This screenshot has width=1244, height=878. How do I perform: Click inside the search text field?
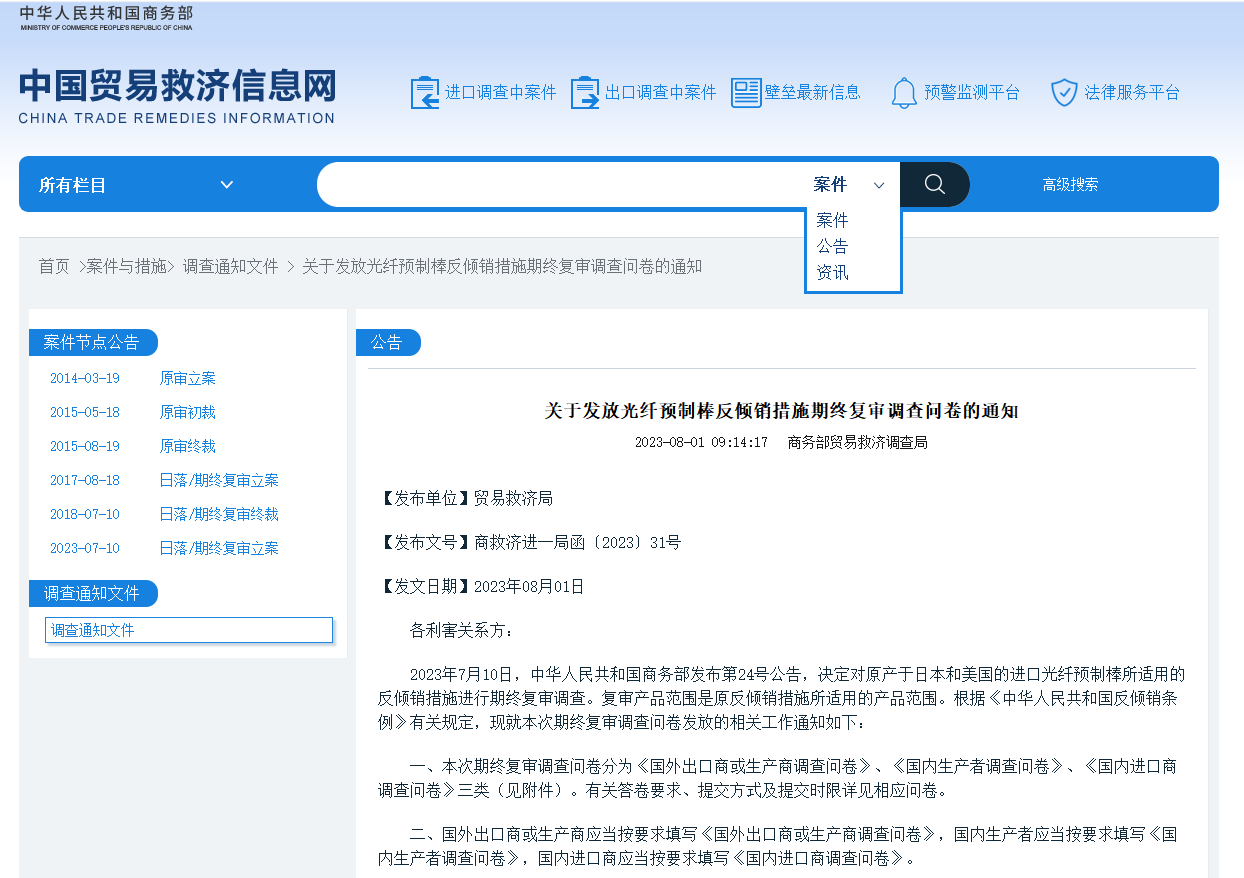click(560, 185)
